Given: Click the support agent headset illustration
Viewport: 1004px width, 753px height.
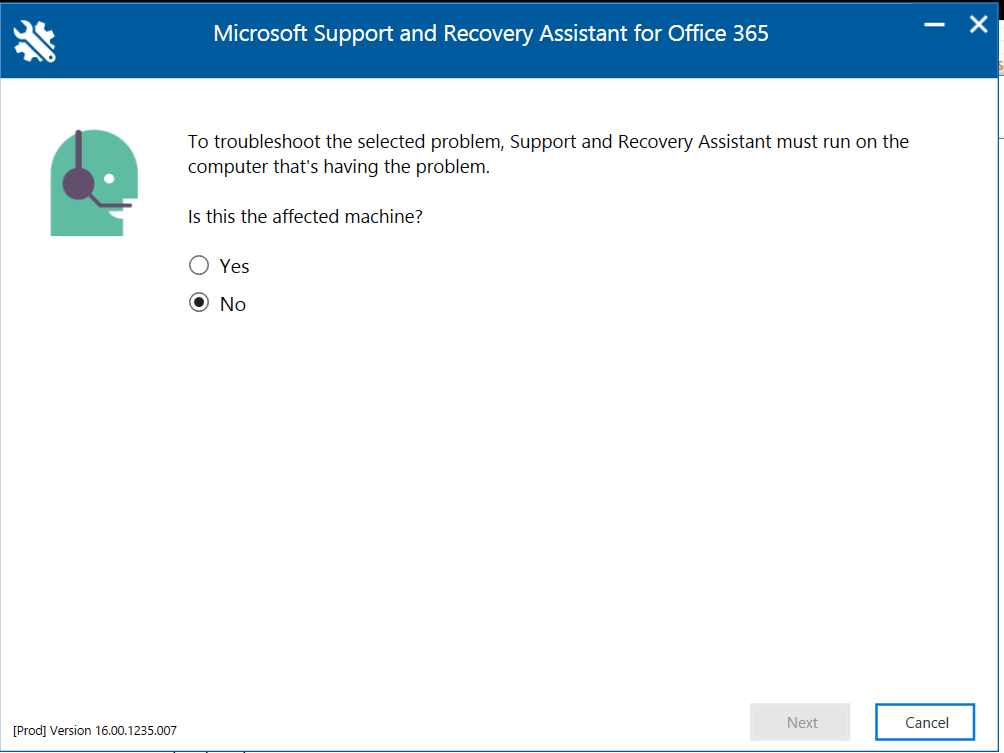Looking at the screenshot, I should 94,182.
